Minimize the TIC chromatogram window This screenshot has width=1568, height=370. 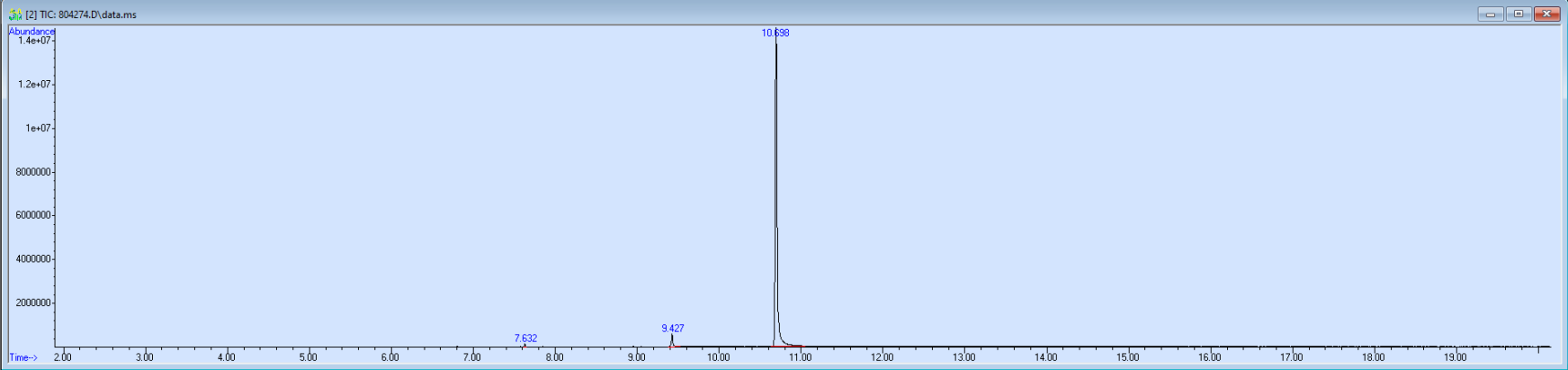pyautogui.click(x=1491, y=14)
